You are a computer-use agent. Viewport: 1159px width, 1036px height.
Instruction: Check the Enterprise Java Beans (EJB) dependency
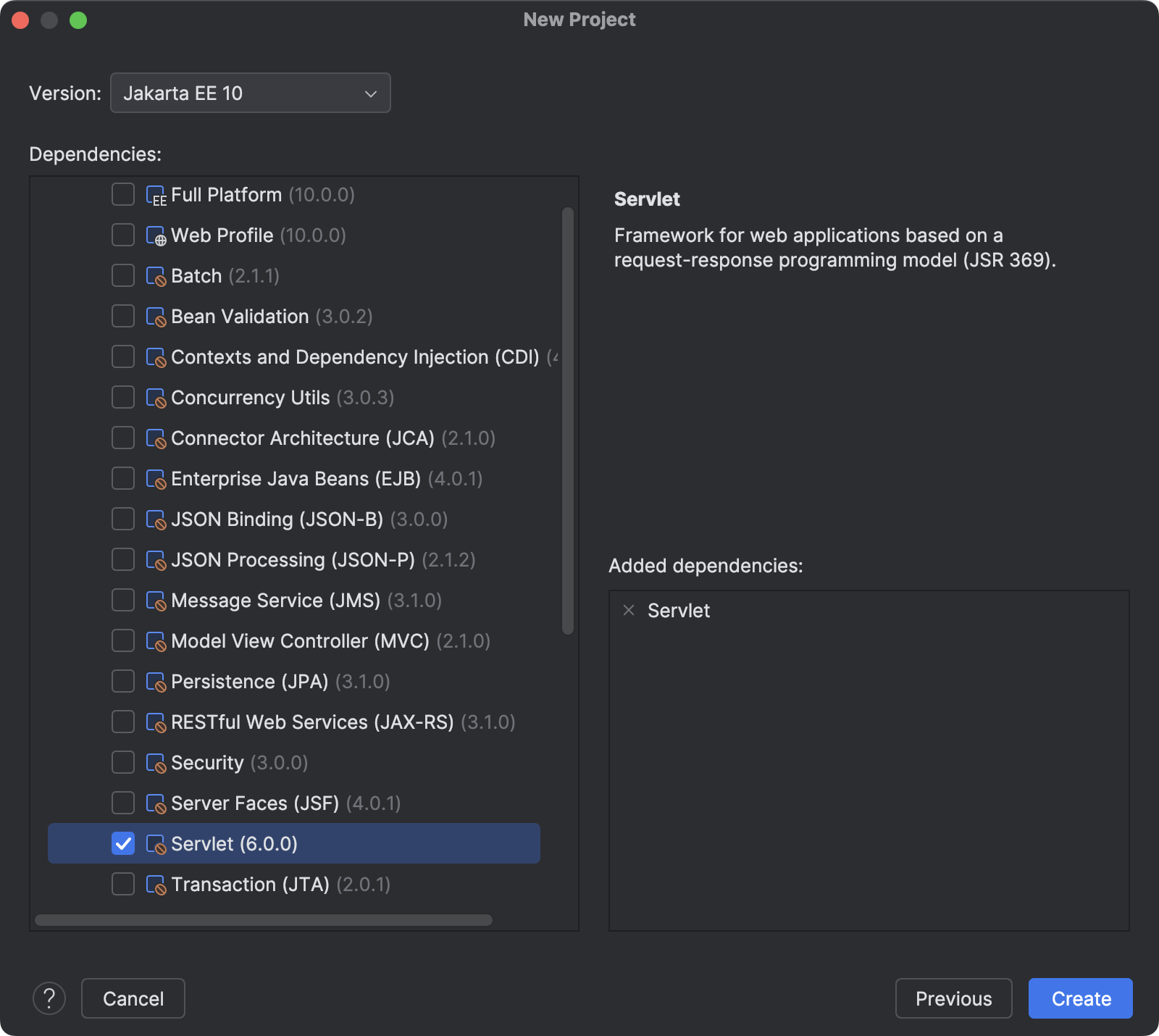pos(122,478)
